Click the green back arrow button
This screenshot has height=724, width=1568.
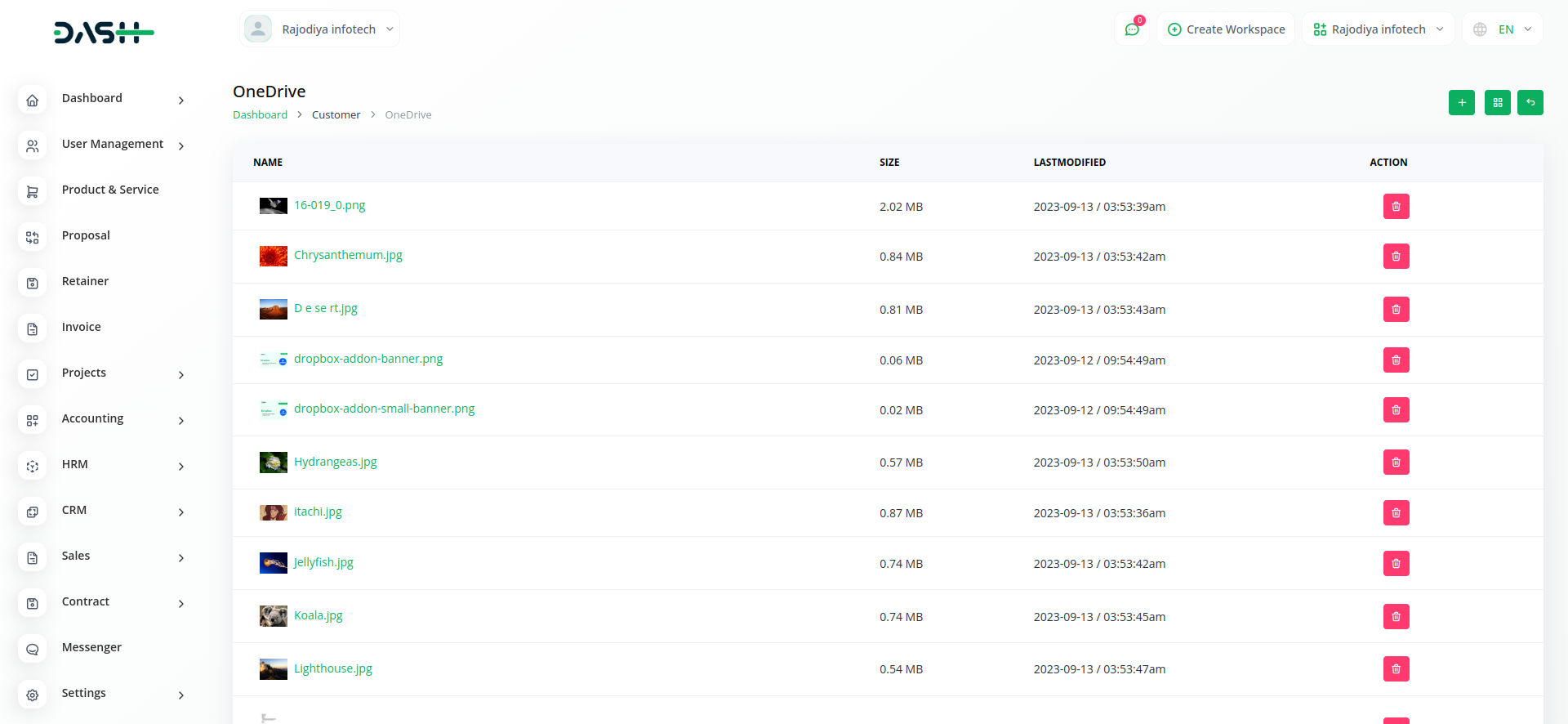(x=1530, y=103)
